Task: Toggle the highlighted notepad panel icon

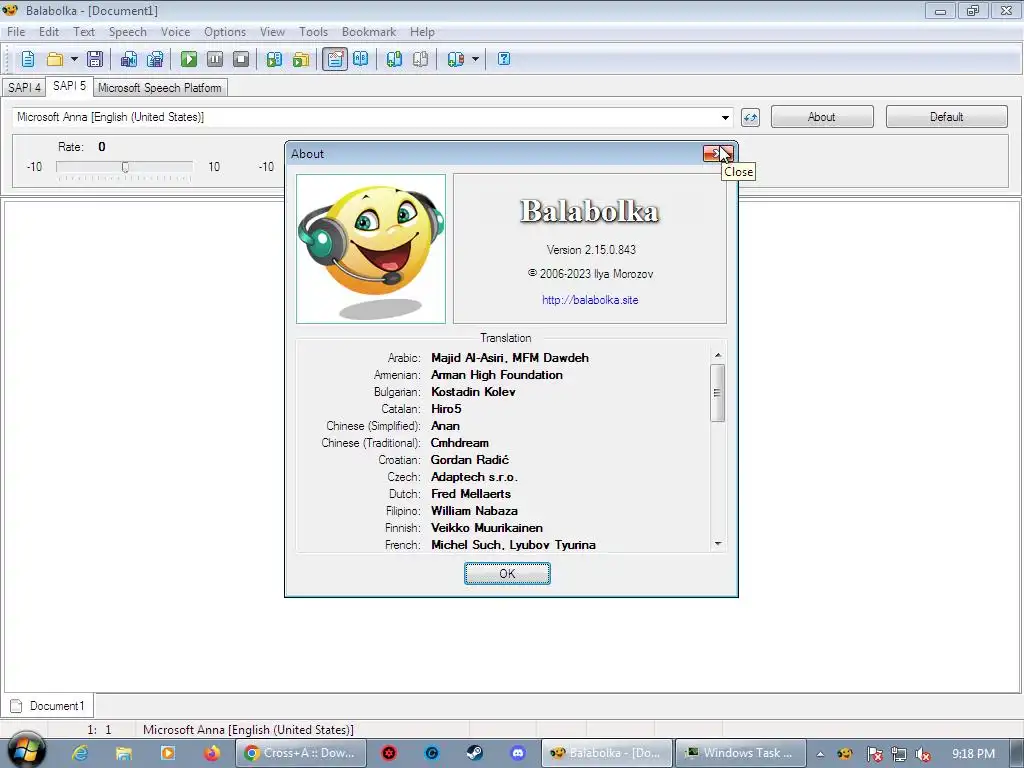Action: coord(334,59)
